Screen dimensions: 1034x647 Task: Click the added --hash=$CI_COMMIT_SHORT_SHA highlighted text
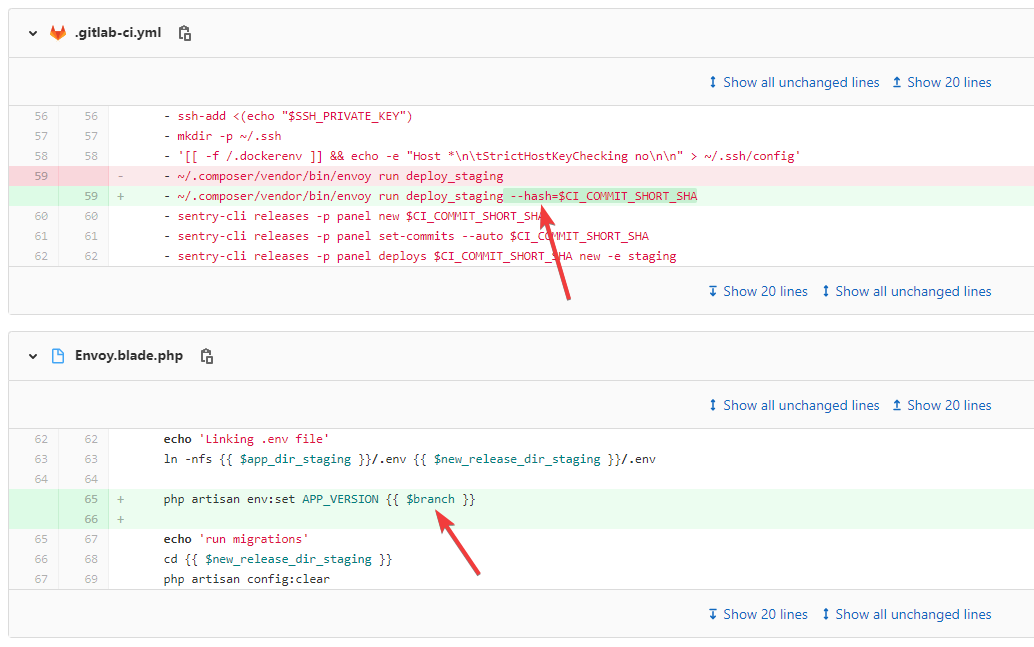click(x=602, y=196)
